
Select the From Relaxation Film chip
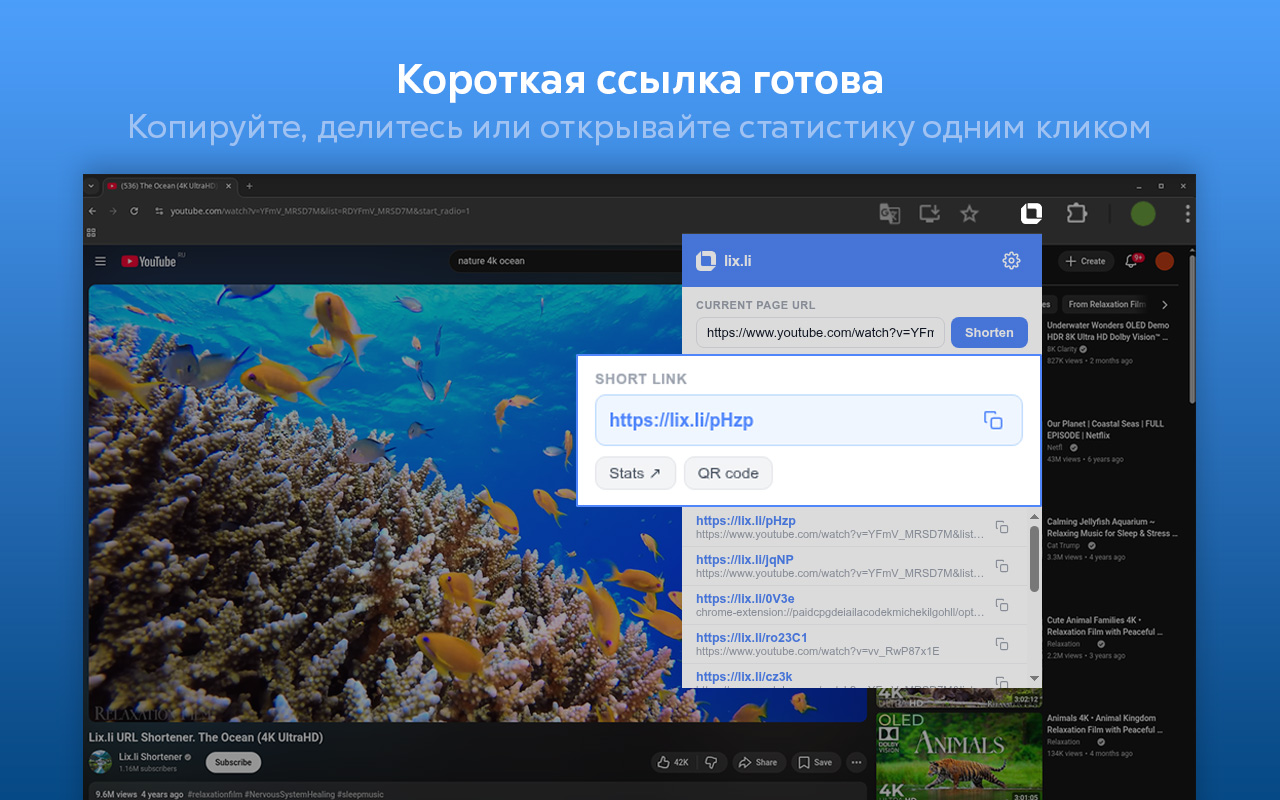point(1104,304)
